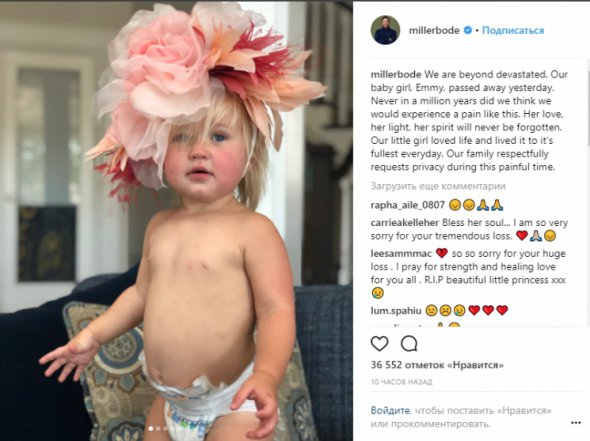Click the Подписаться follow link
The image size is (590, 441).
(513, 30)
